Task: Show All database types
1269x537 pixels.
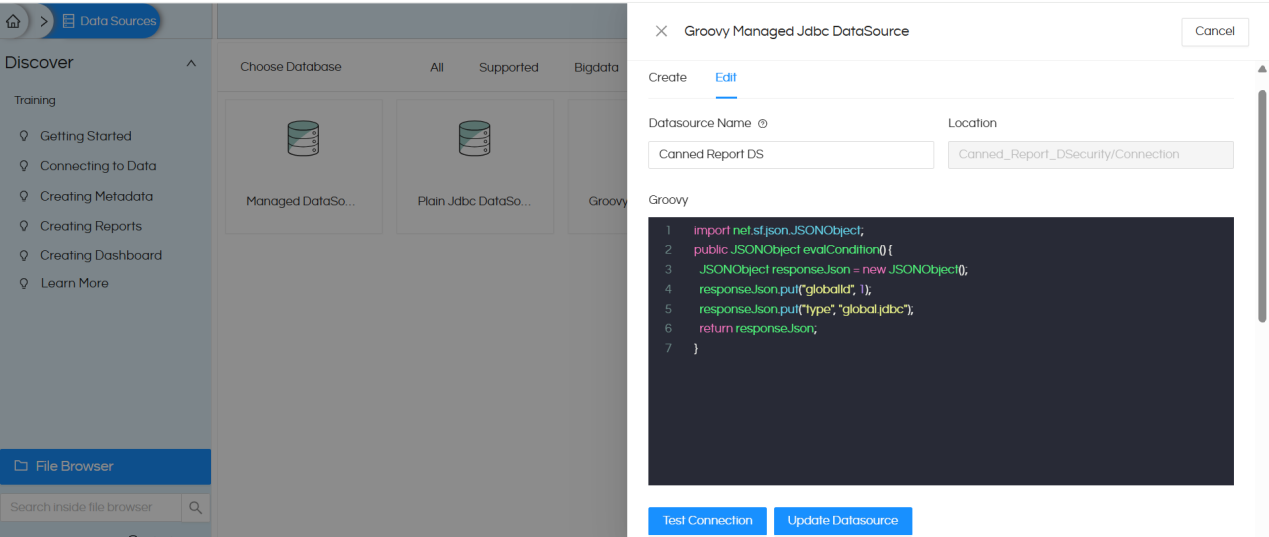Action: [437, 67]
